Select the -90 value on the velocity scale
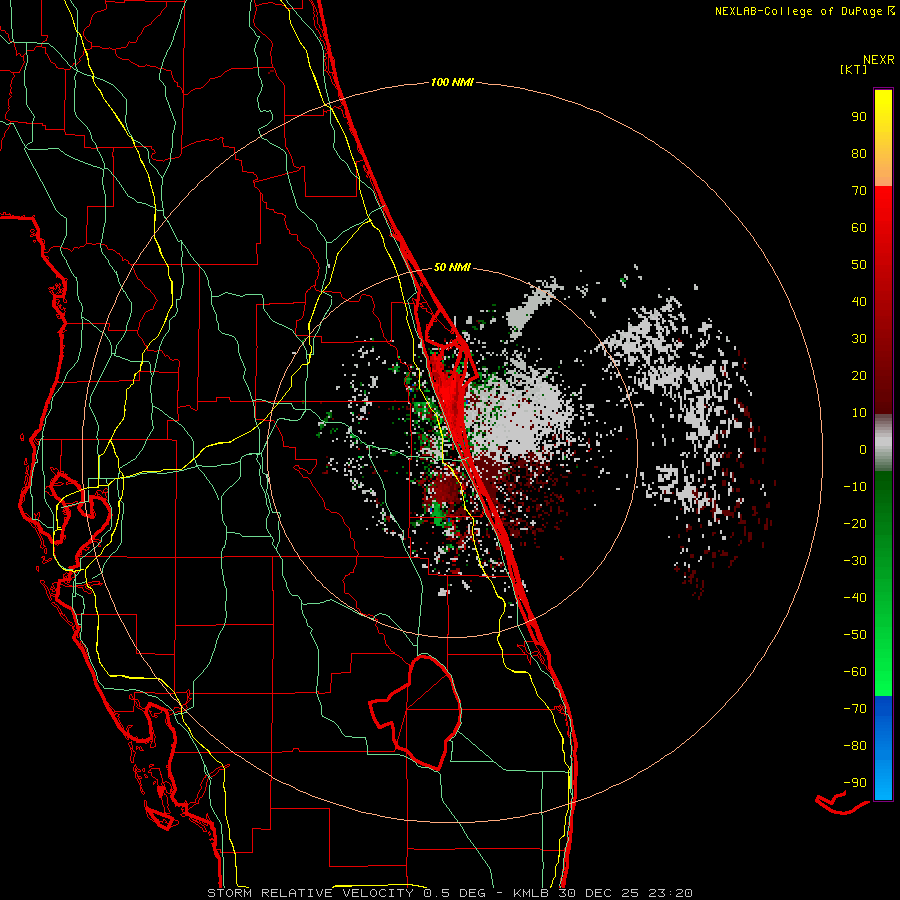The width and height of the screenshot is (900, 900). tap(855, 783)
